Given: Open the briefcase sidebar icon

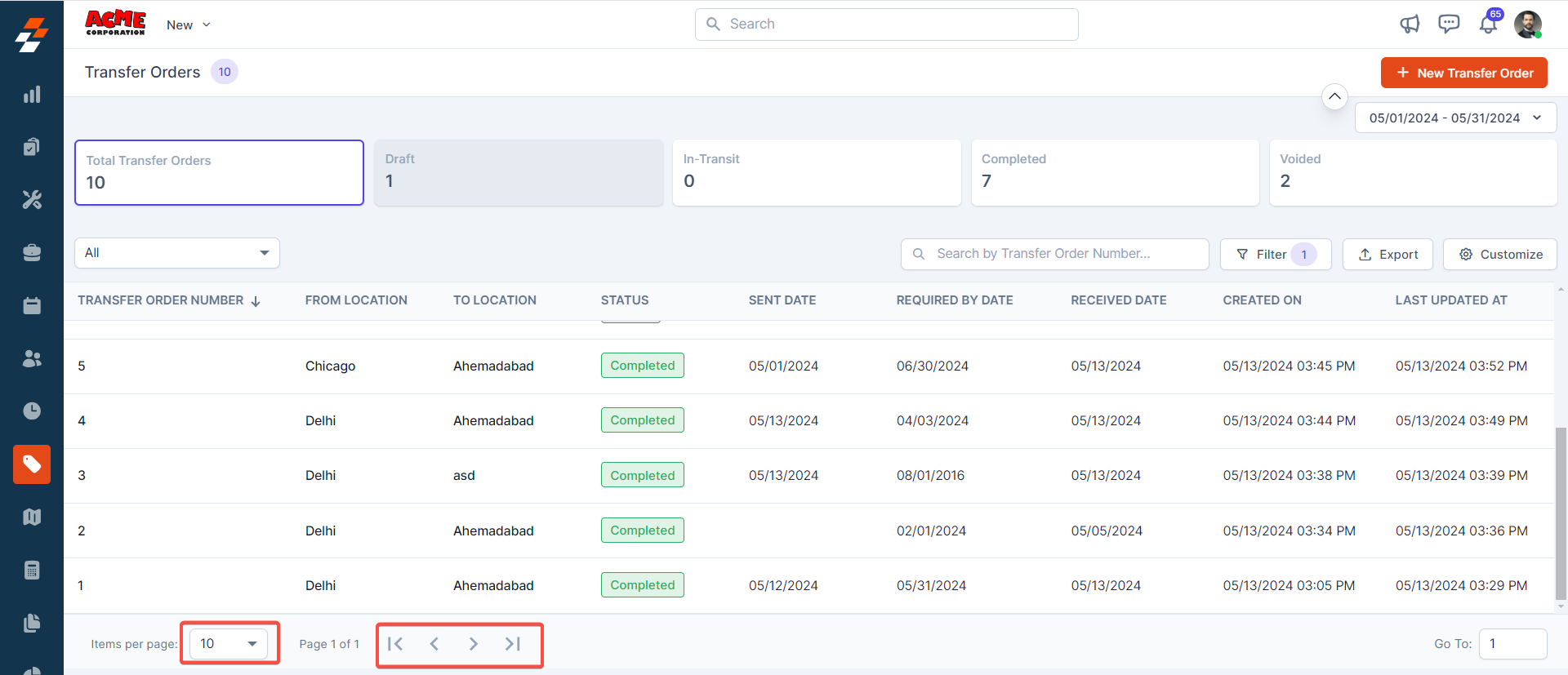Looking at the screenshot, I should pos(32,253).
